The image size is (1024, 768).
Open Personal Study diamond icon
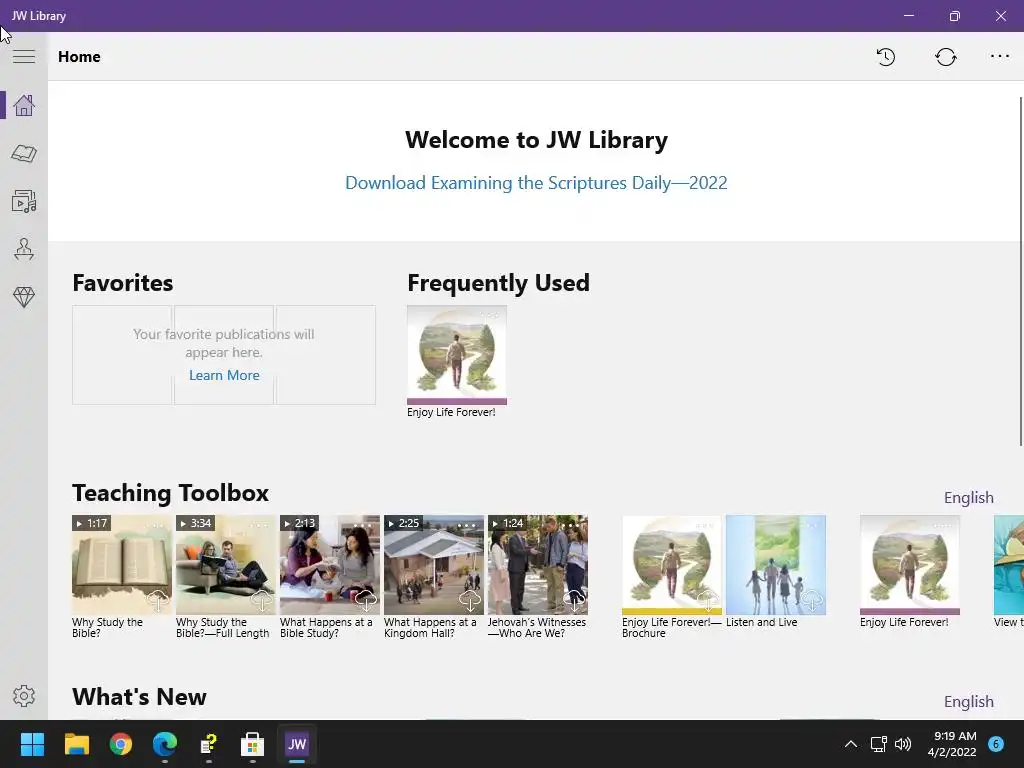pos(24,297)
